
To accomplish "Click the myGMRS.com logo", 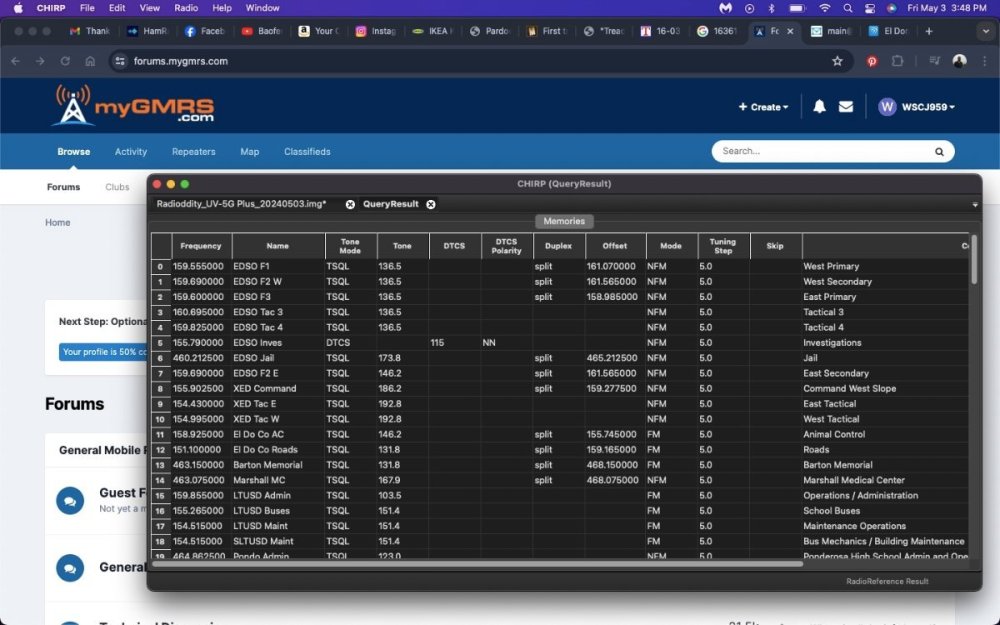I will click(x=134, y=106).
